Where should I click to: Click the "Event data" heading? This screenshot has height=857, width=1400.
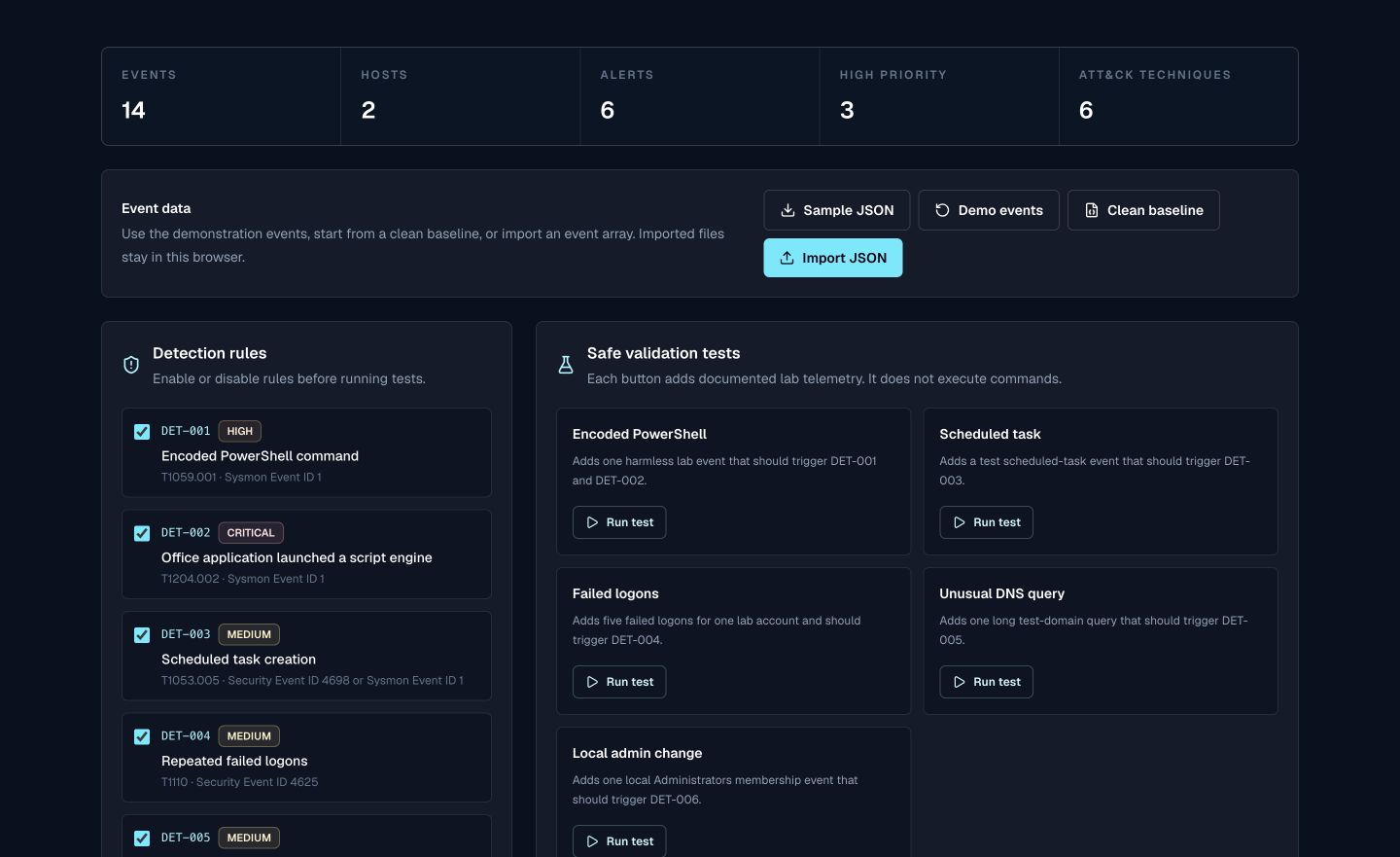156,208
